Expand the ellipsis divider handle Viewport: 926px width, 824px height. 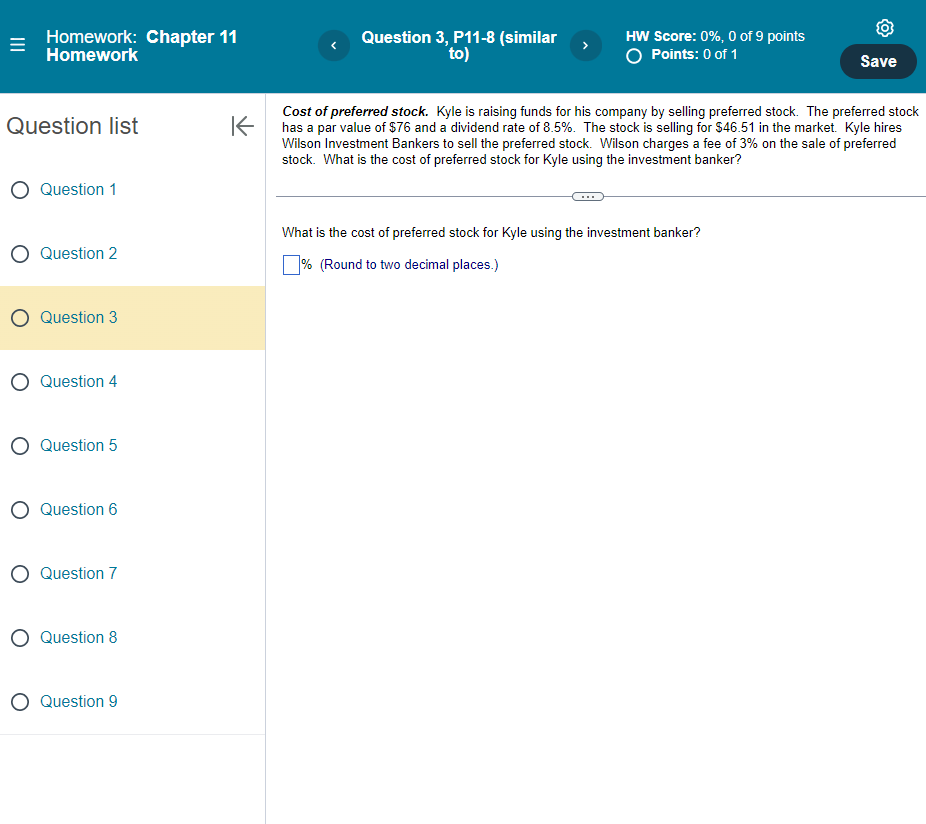[x=588, y=197]
